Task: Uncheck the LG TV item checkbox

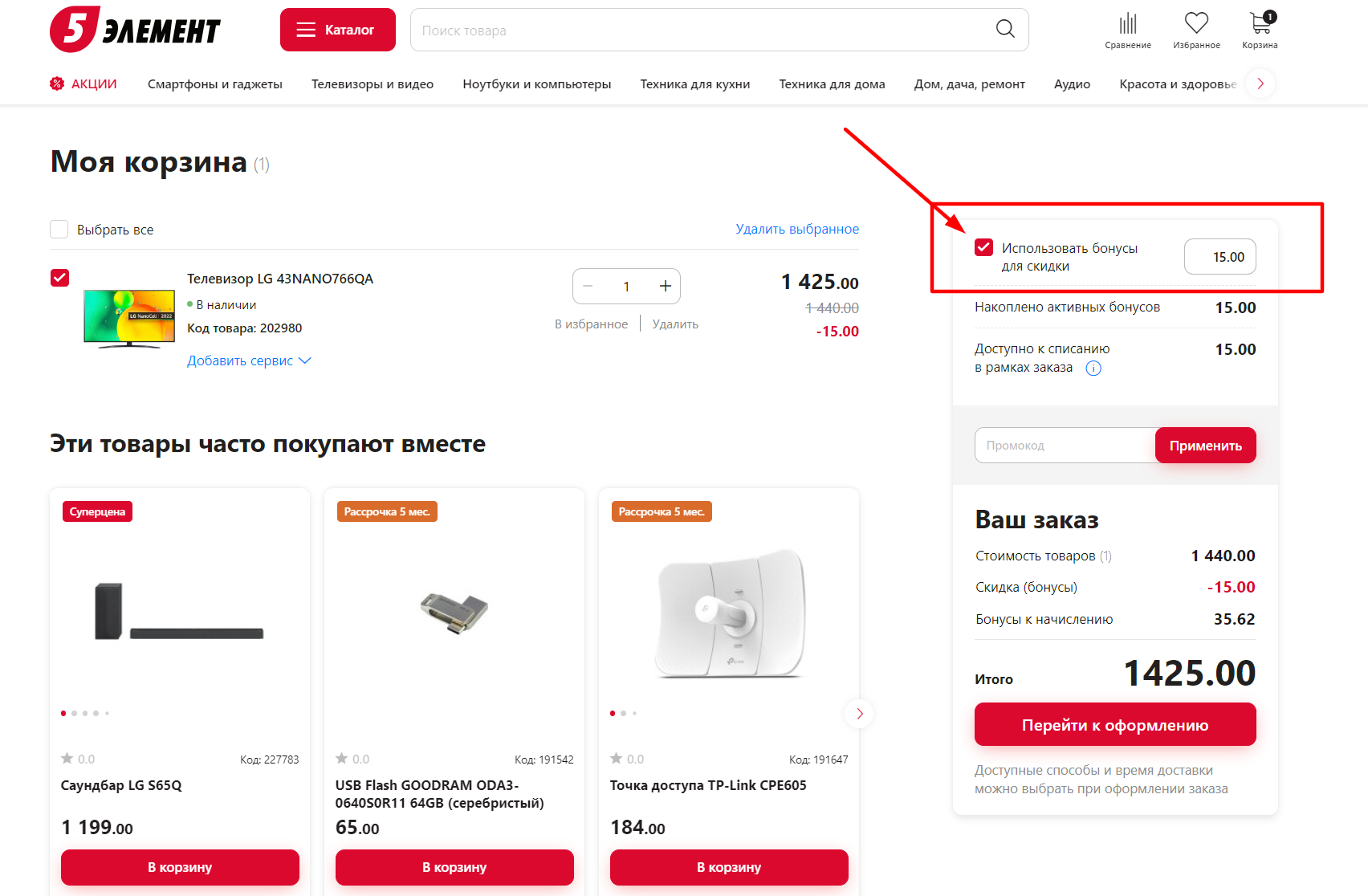Action: click(x=59, y=278)
